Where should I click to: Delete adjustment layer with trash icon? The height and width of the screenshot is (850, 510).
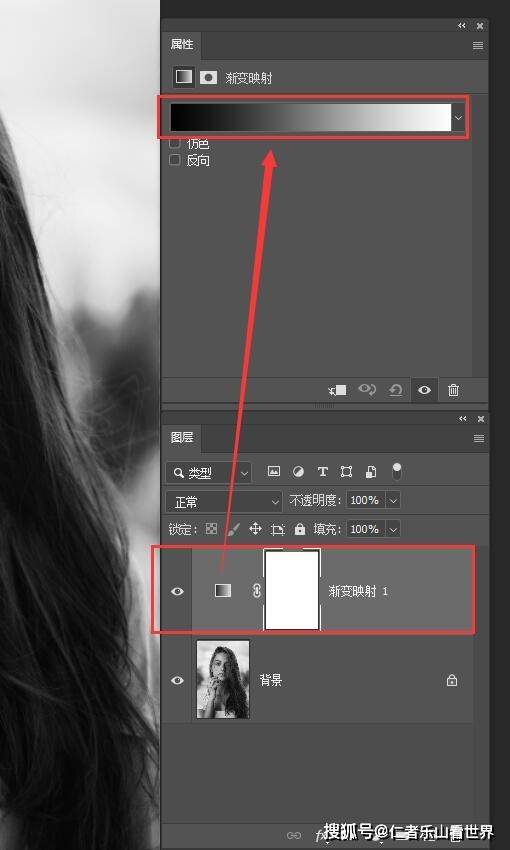454,390
